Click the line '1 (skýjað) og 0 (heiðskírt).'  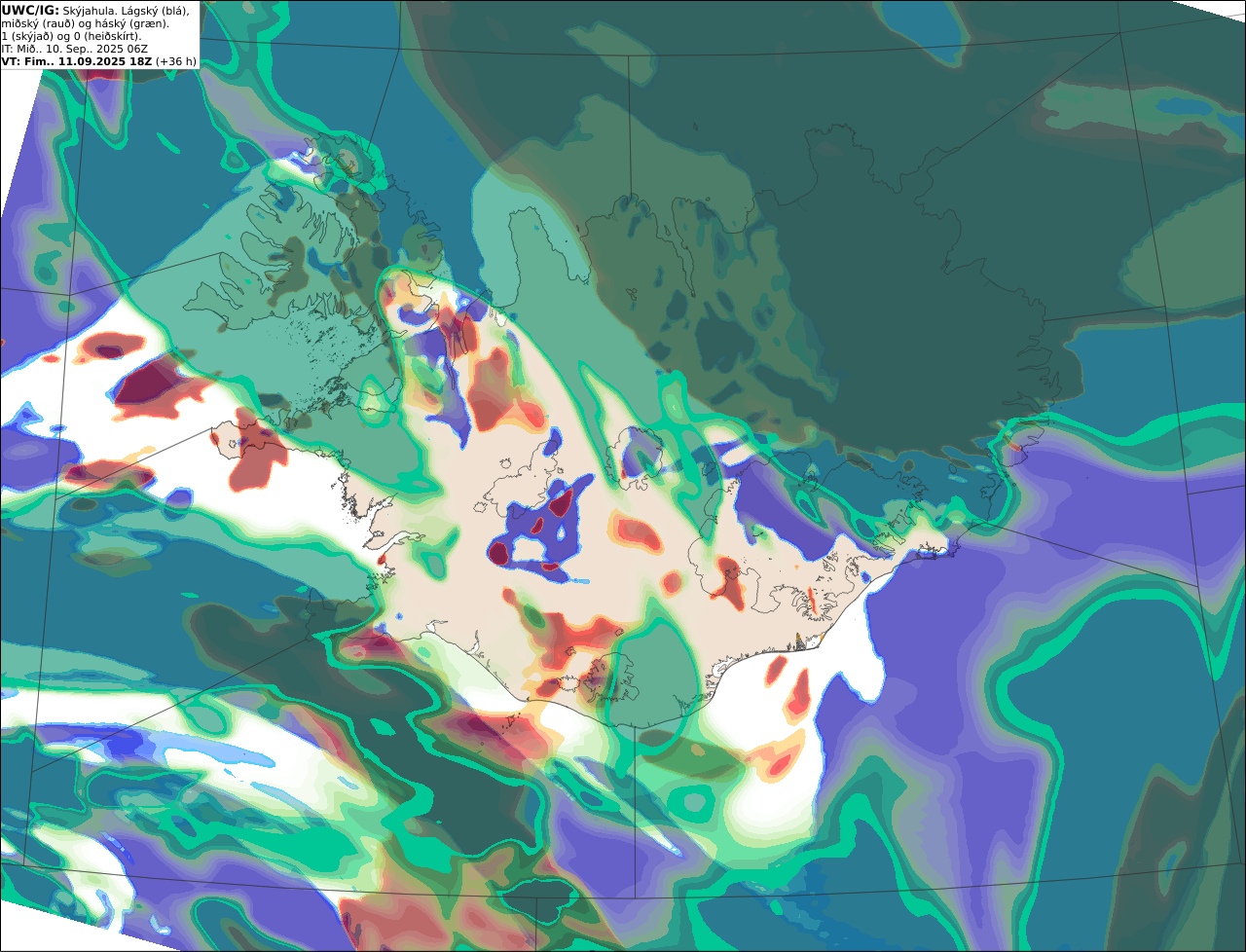71,36
